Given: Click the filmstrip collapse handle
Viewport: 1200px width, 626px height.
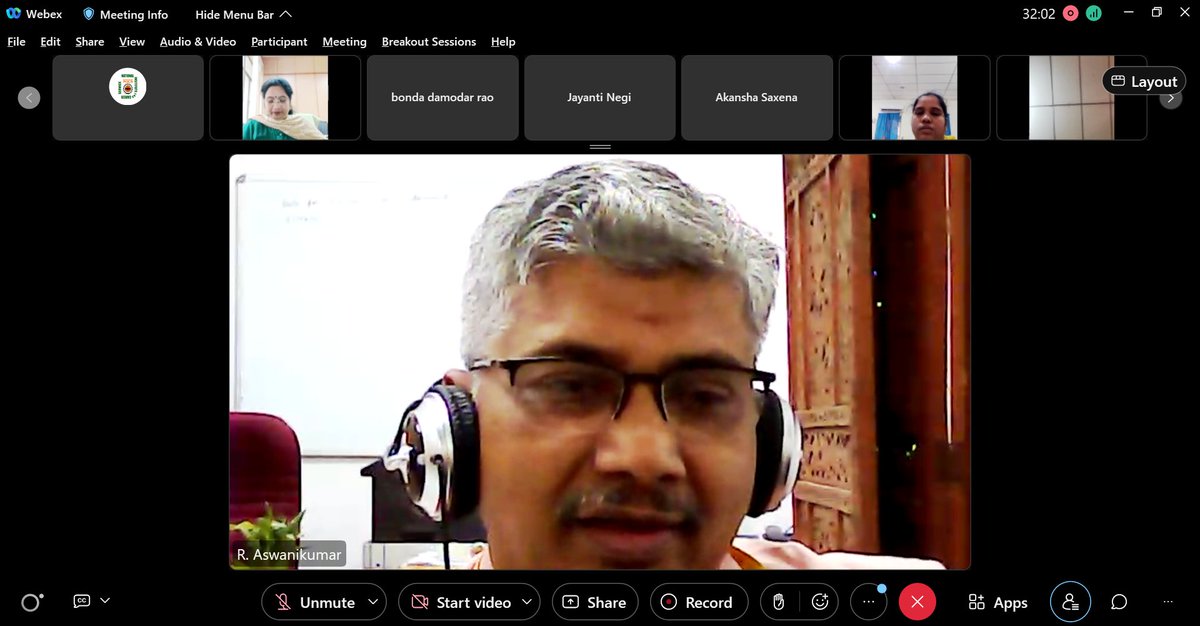Looking at the screenshot, I should 600,147.
